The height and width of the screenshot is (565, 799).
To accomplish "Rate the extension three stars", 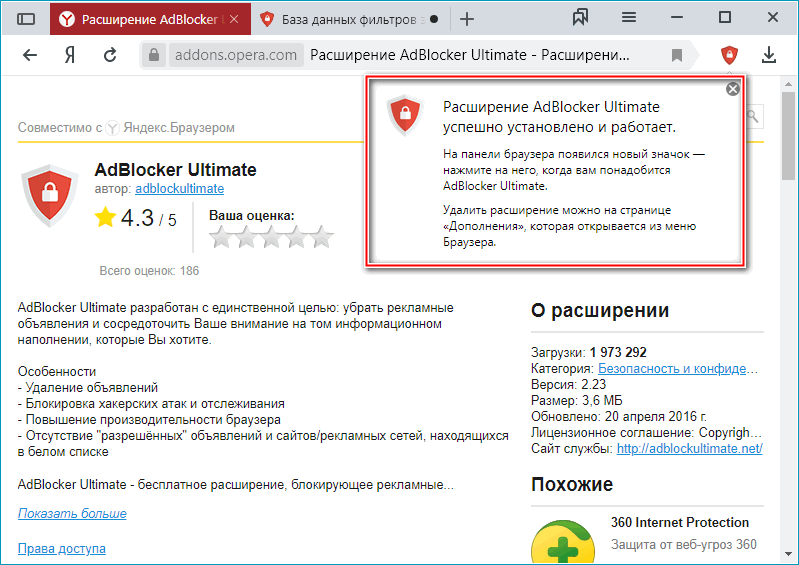I will click(x=272, y=237).
